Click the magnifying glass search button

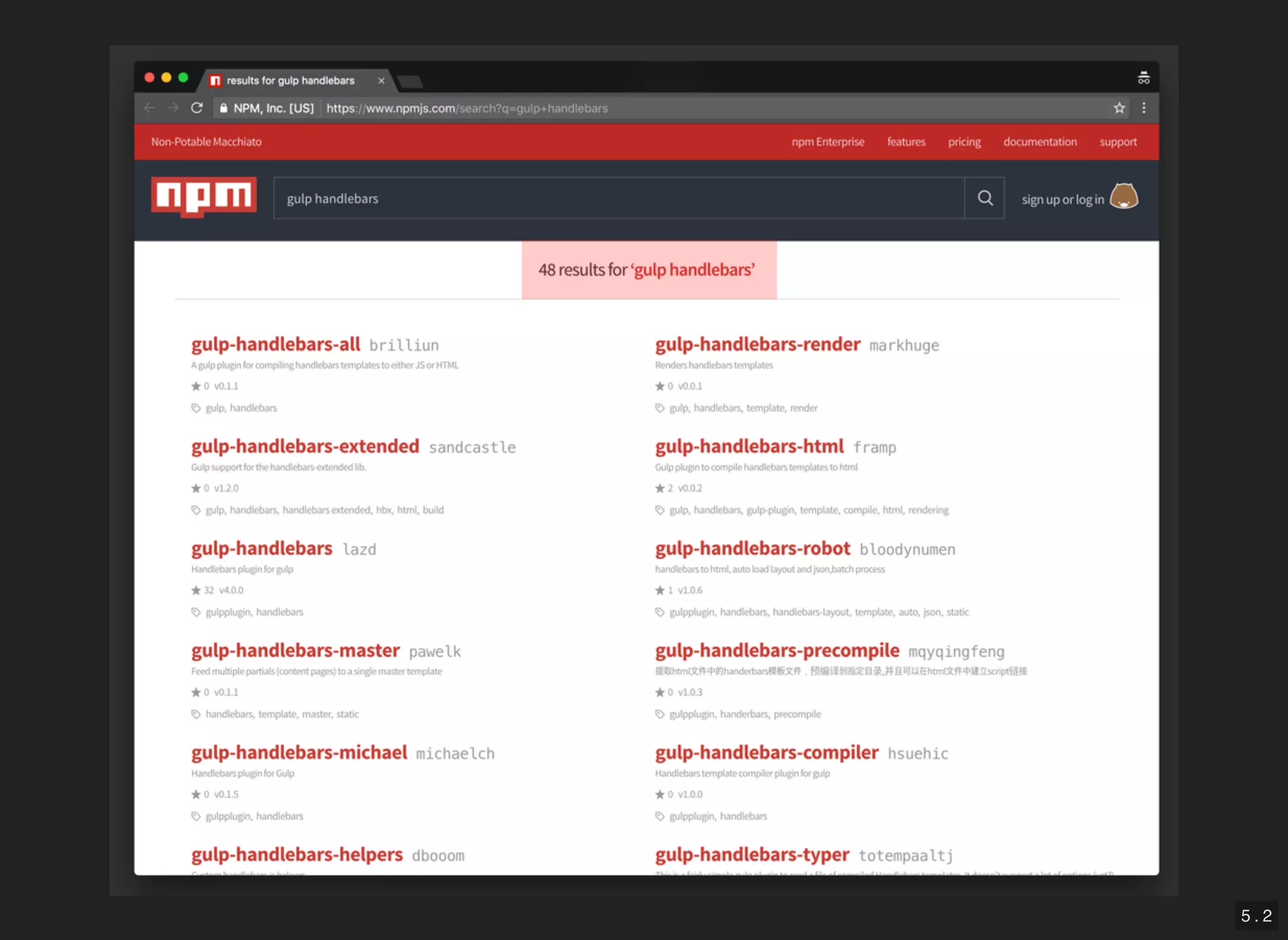pyautogui.click(x=985, y=198)
